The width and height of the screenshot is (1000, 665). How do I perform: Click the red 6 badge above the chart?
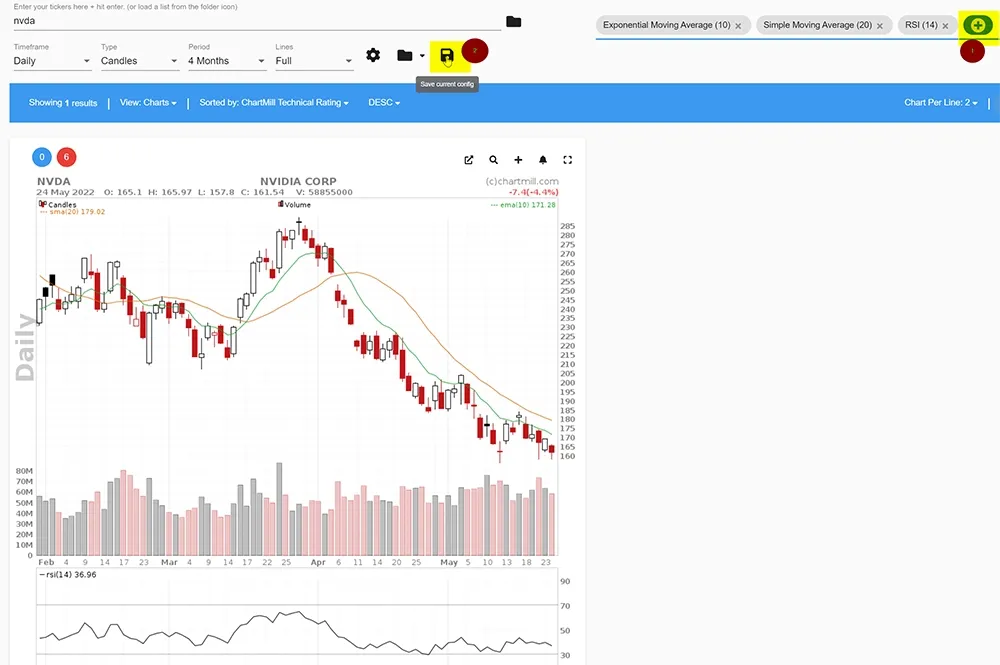66,157
